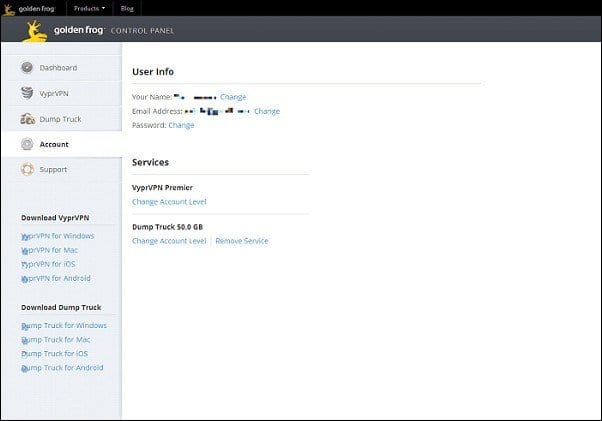Click the Account gear icon

pos(27,144)
